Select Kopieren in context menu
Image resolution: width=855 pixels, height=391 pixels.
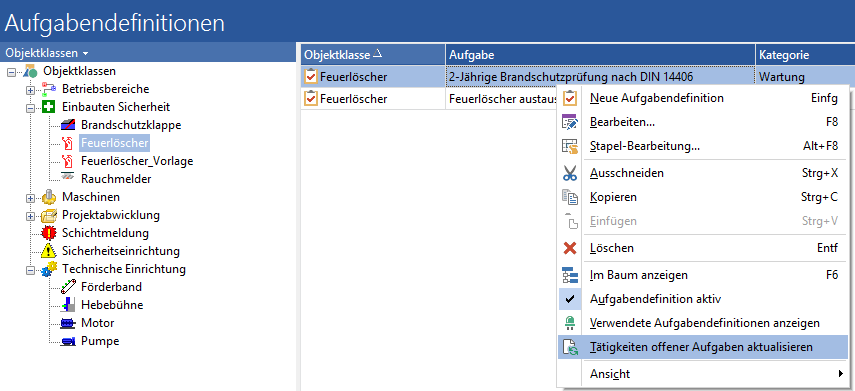pyautogui.click(x=703, y=197)
